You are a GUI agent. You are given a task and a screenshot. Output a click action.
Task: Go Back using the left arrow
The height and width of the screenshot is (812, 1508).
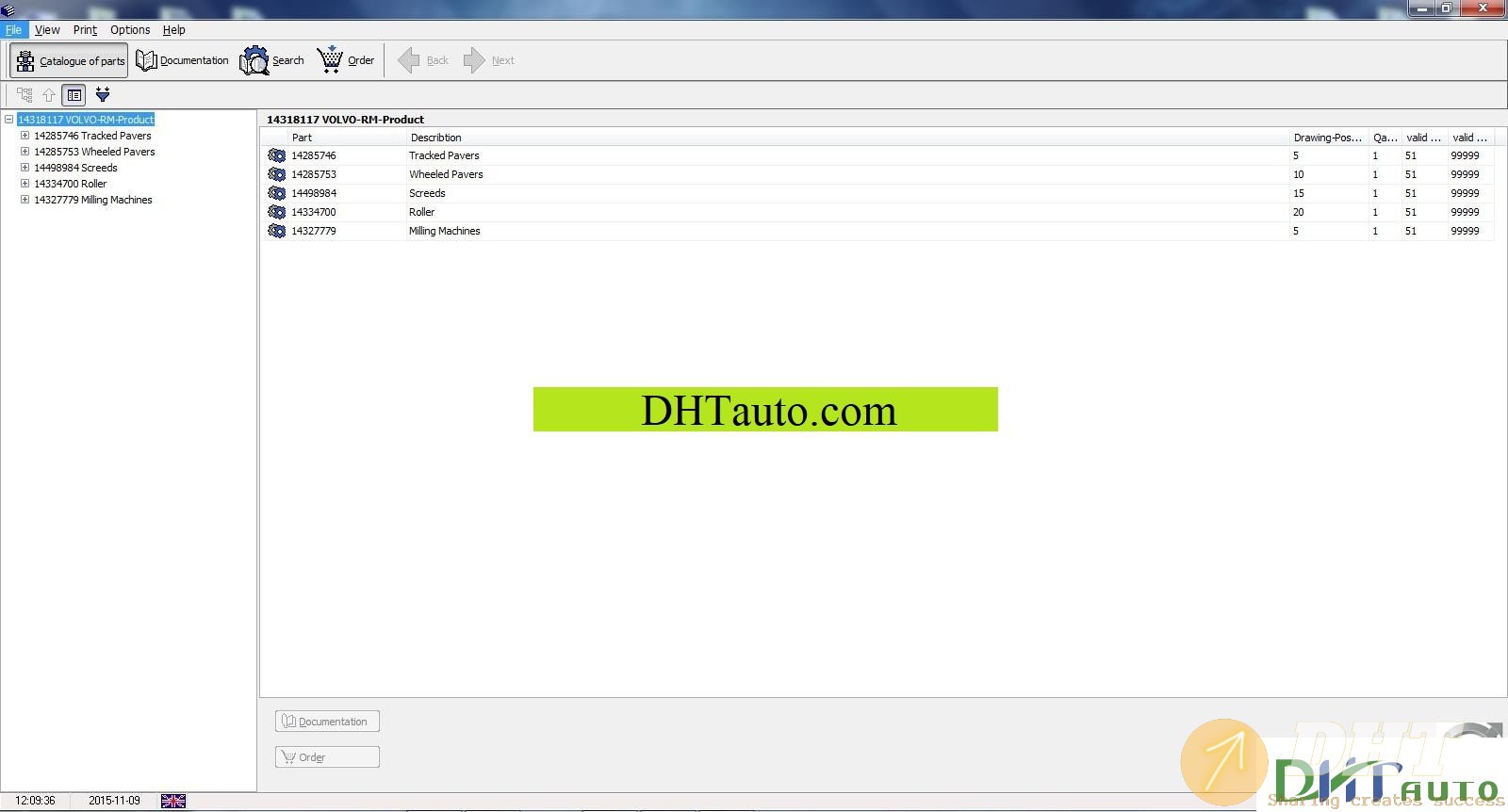pos(423,60)
